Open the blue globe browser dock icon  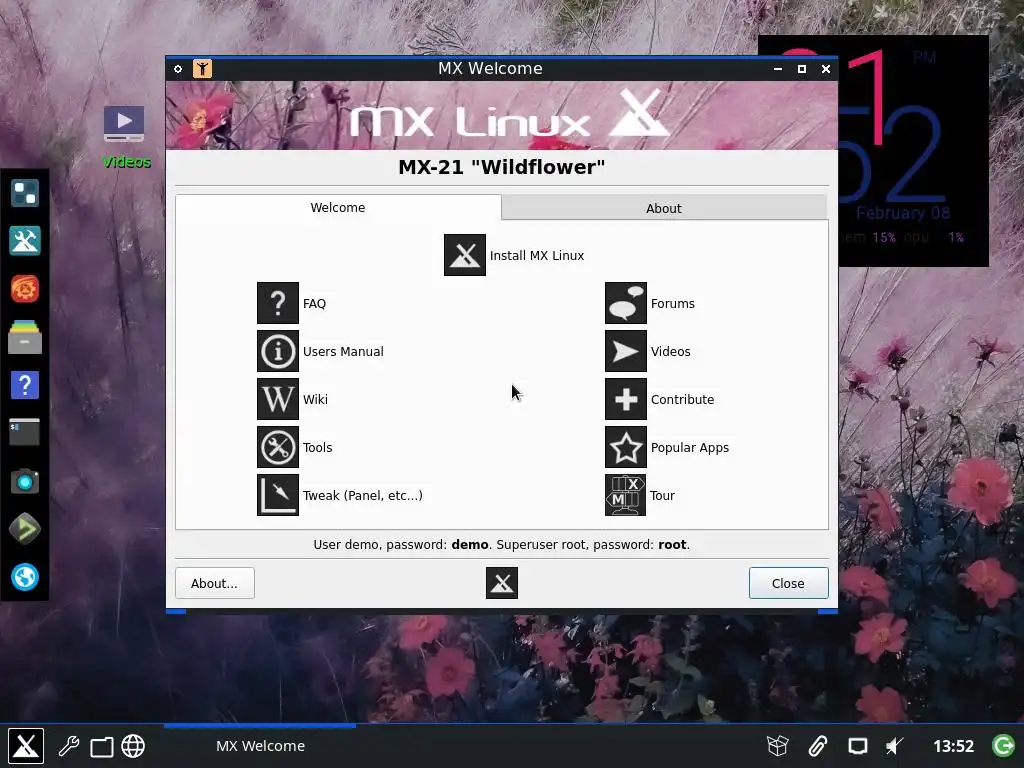tap(25, 577)
